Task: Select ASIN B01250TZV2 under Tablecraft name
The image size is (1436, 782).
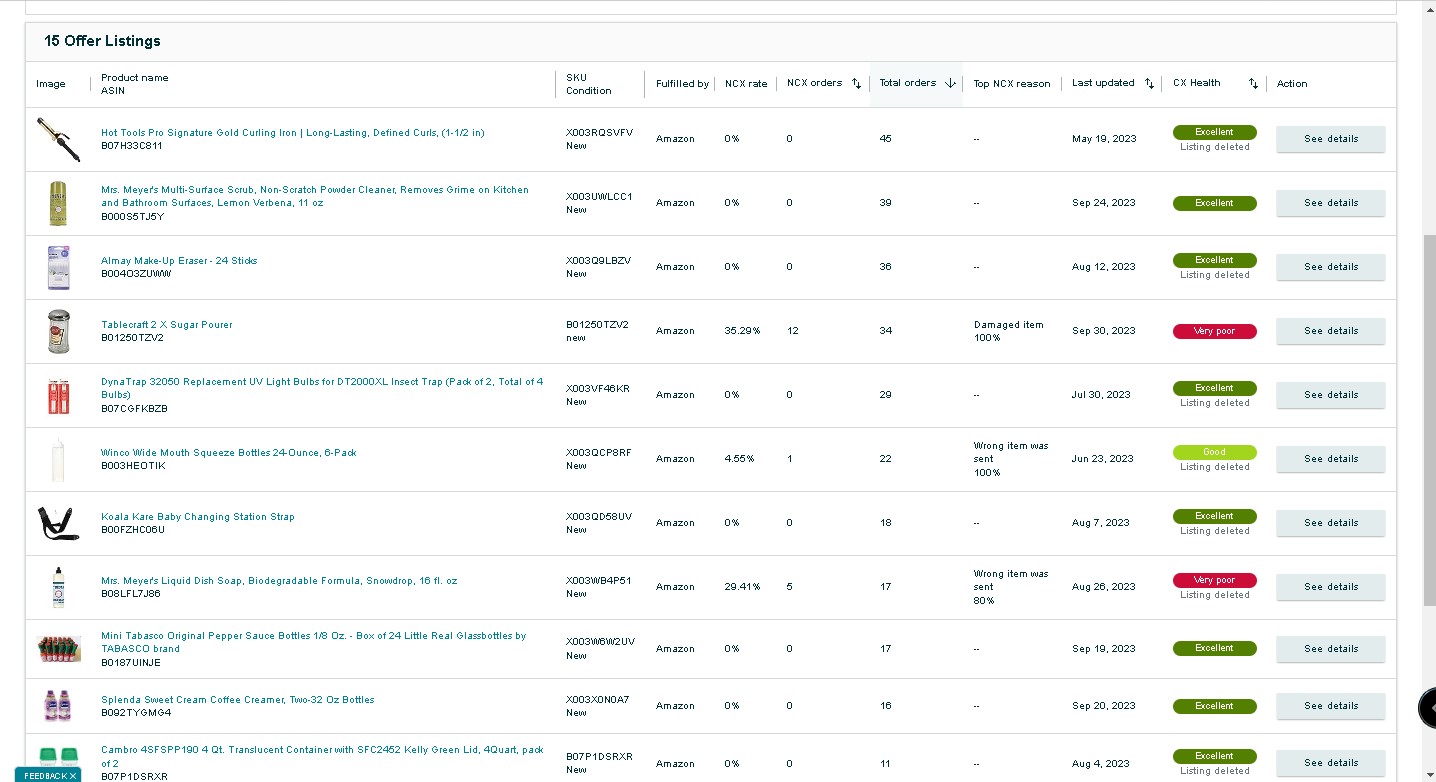Action: pyautogui.click(x=132, y=338)
